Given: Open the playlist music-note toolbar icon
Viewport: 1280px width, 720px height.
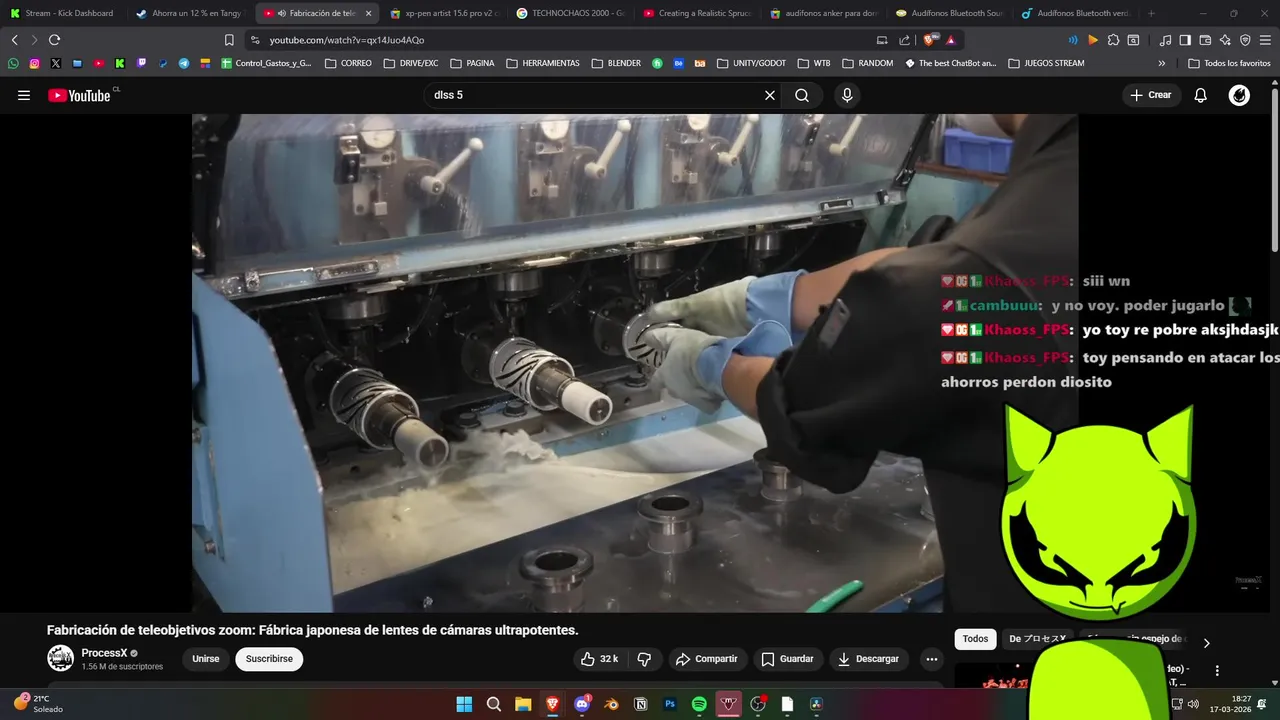Looking at the screenshot, I should click(x=1165, y=40).
